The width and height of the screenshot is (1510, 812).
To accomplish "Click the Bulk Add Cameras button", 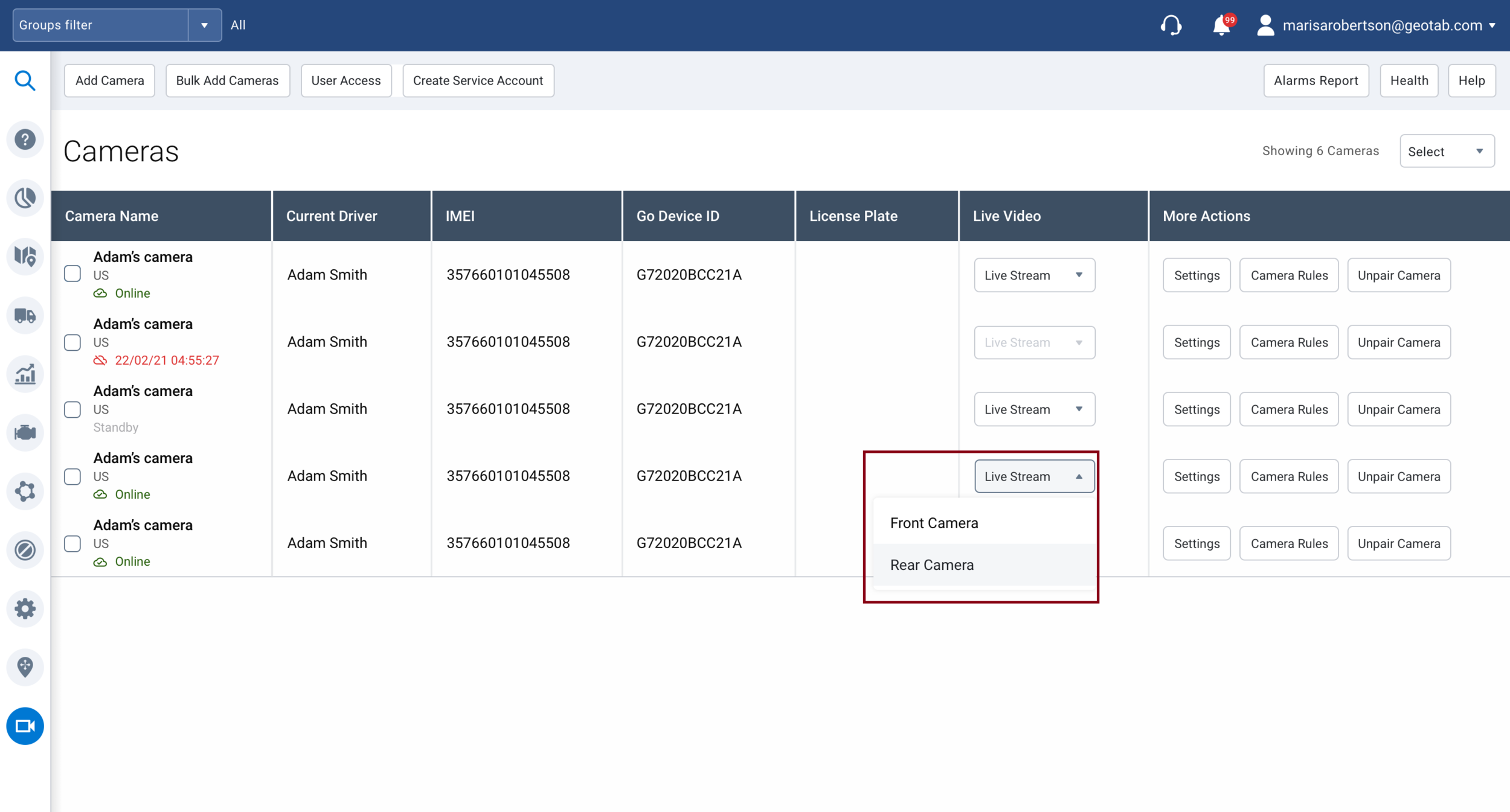I will 227,80.
